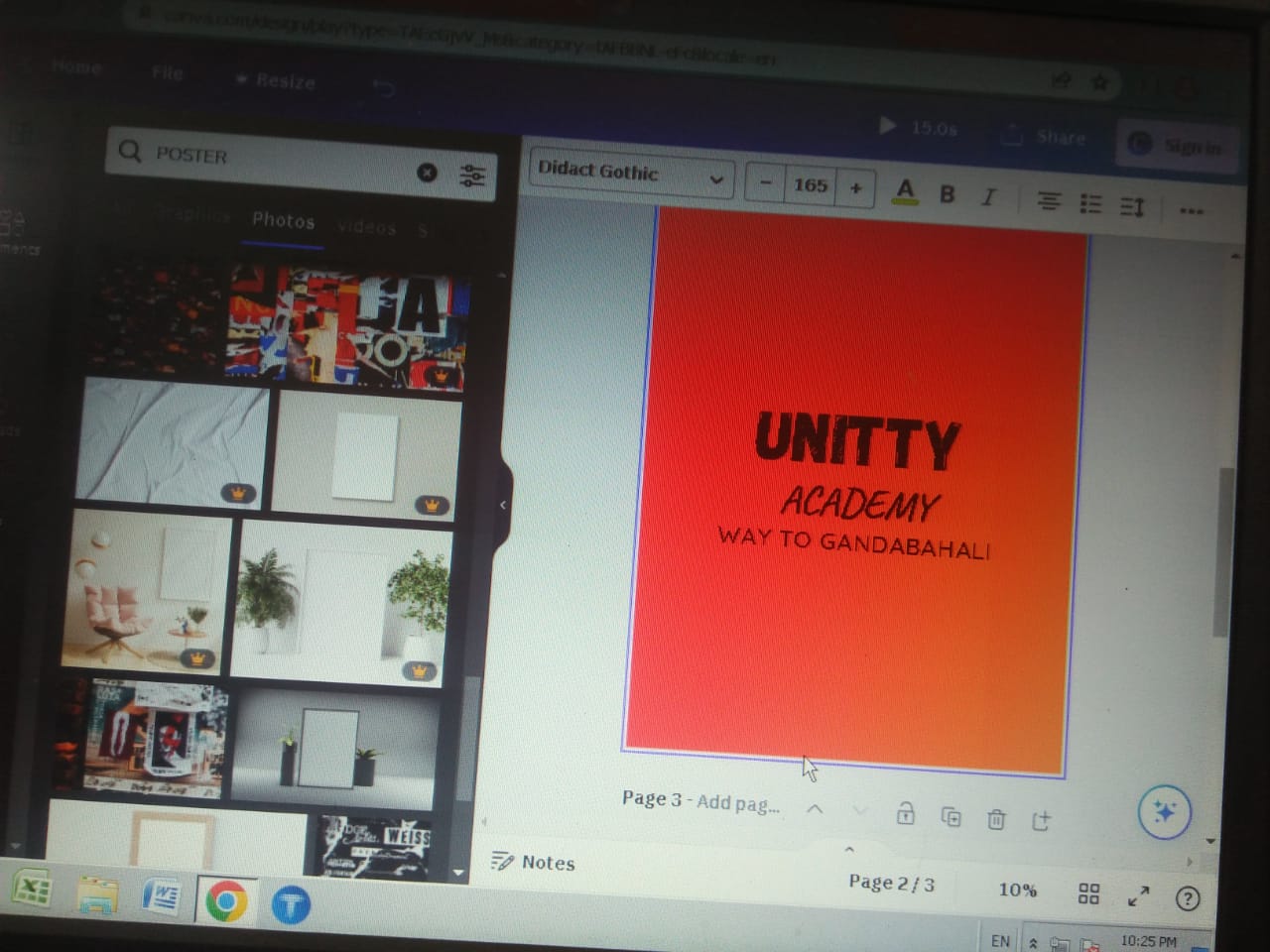The height and width of the screenshot is (952, 1270).
Task: Open the File menu
Action: 167,73
